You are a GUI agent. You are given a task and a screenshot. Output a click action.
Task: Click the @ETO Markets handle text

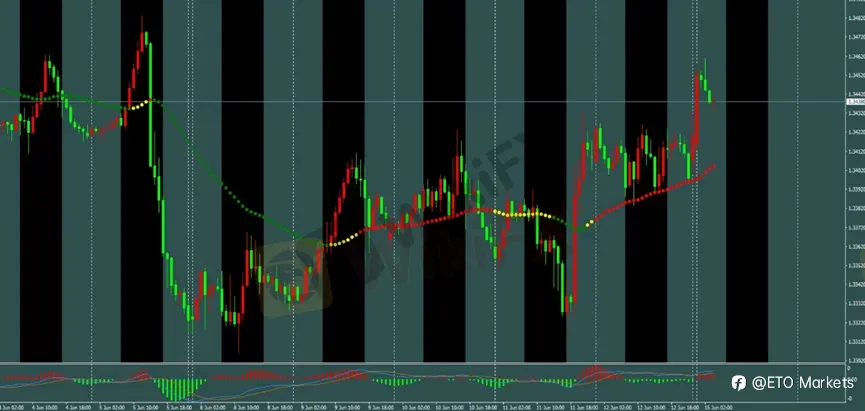[803, 382]
